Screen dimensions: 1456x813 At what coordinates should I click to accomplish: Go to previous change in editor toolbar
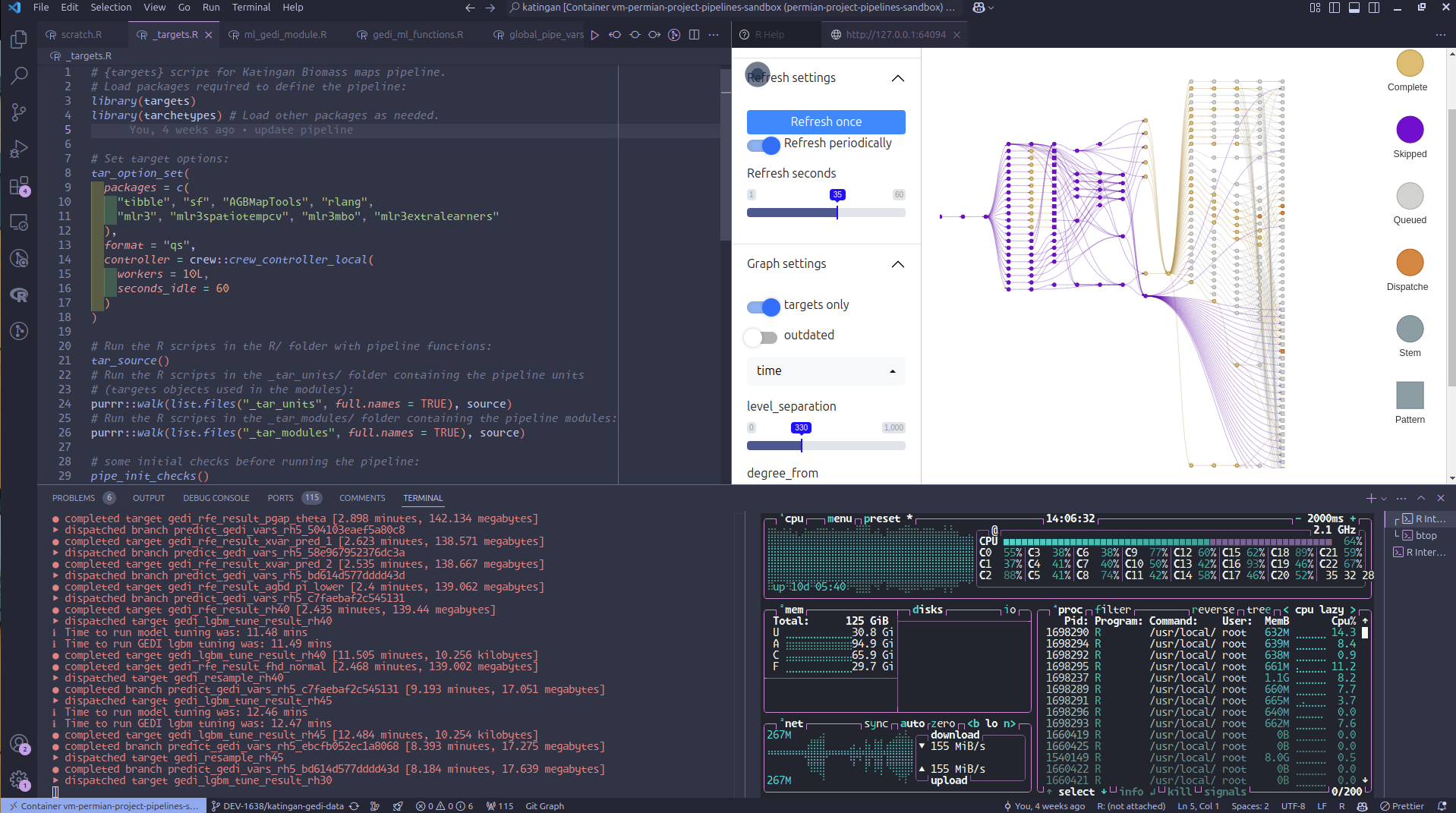[615, 35]
